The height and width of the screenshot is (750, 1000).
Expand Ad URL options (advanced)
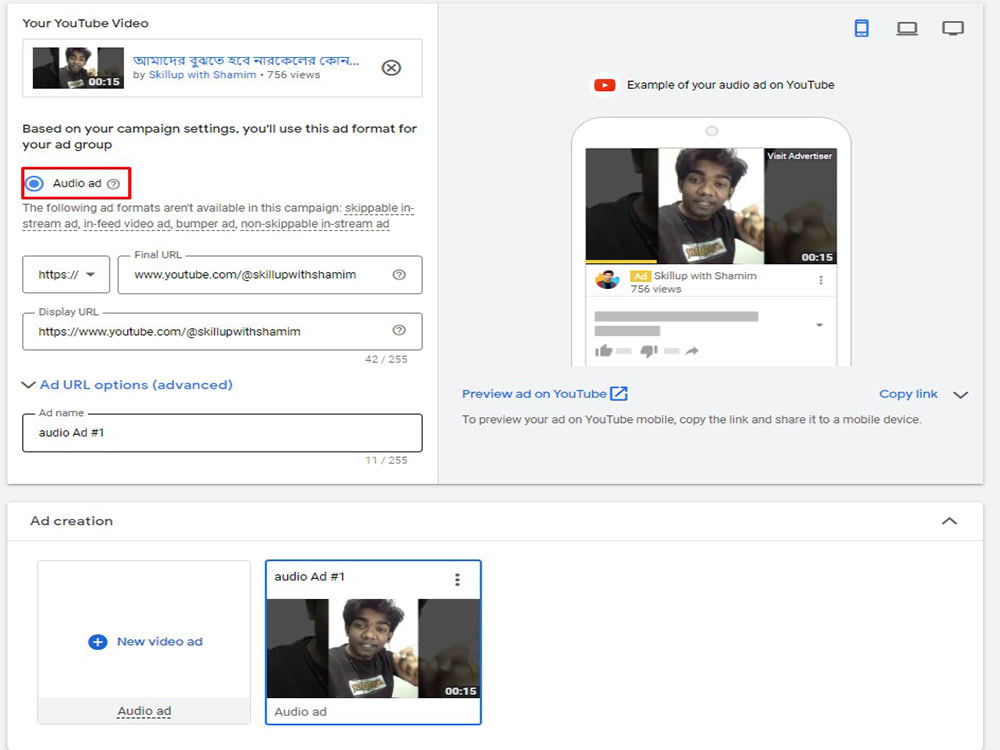pos(128,385)
